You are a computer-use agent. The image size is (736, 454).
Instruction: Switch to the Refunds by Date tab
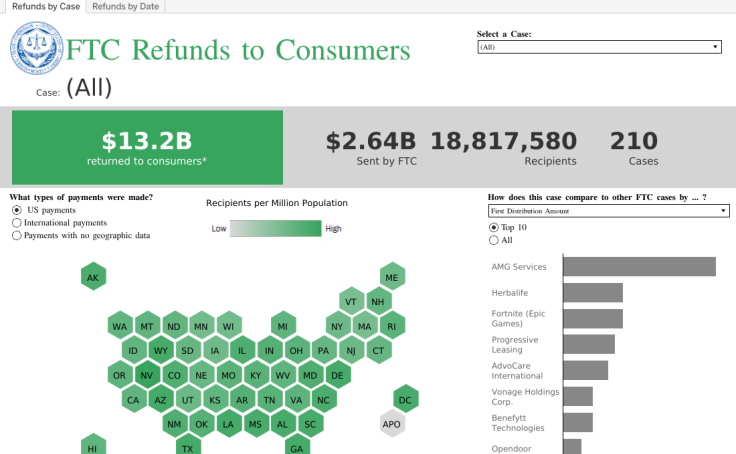click(x=125, y=6)
